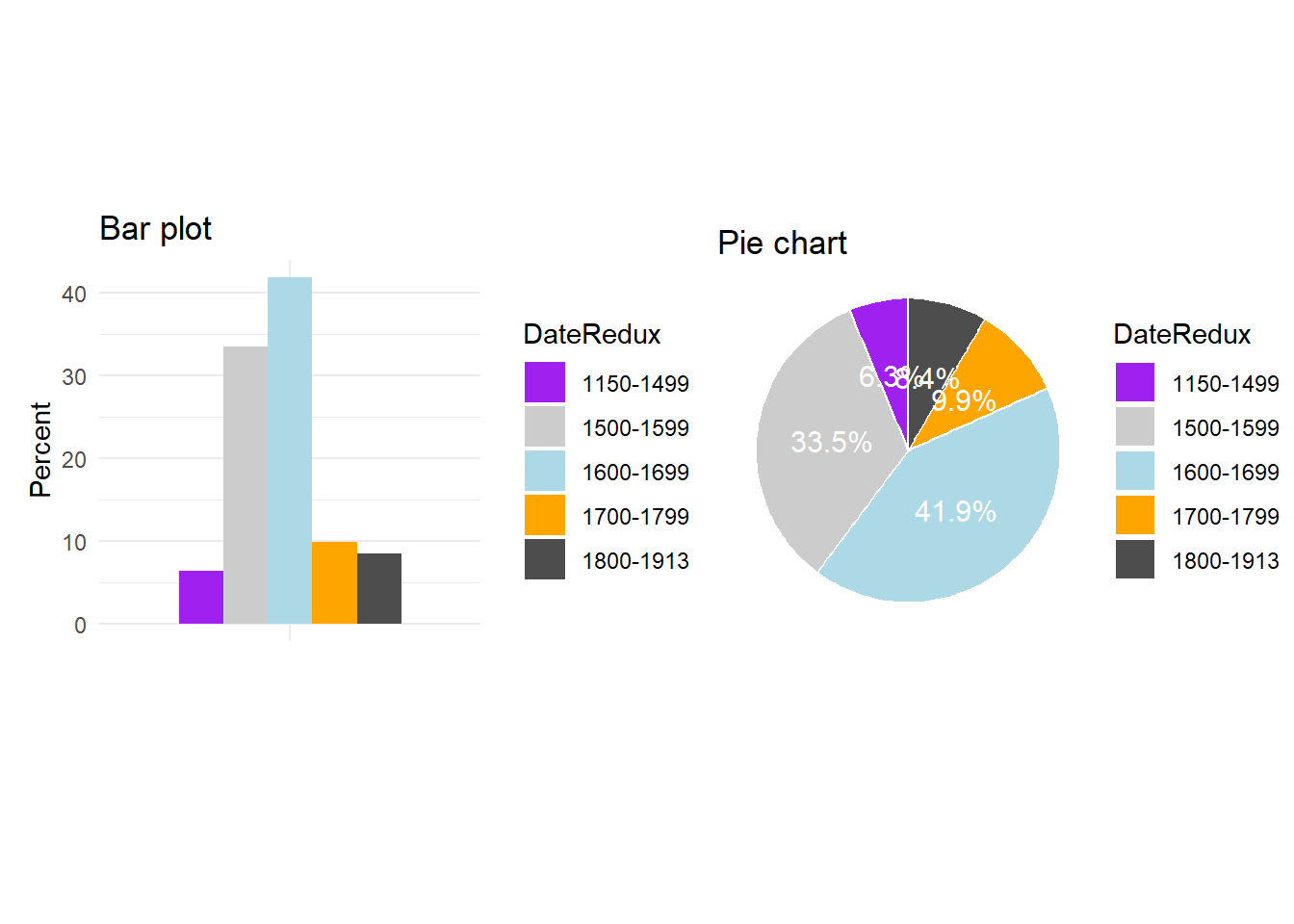Click the "Bar plot" title
The width and height of the screenshot is (1294, 924).
point(155,229)
